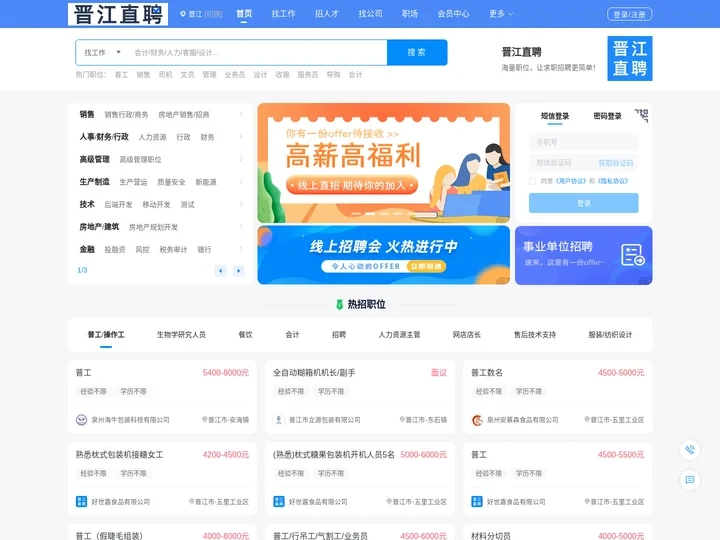This screenshot has height=540, width=720.
Task: Click the green badge icon beside 热招职位
Action: [339, 304]
